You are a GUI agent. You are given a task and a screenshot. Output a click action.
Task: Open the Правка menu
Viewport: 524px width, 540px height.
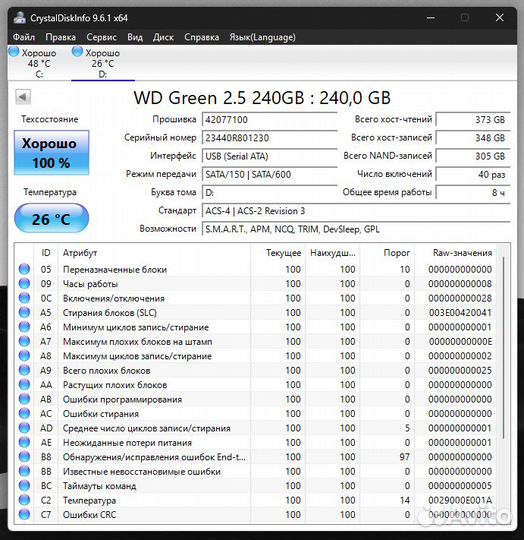pyautogui.click(x=61, y=37)
